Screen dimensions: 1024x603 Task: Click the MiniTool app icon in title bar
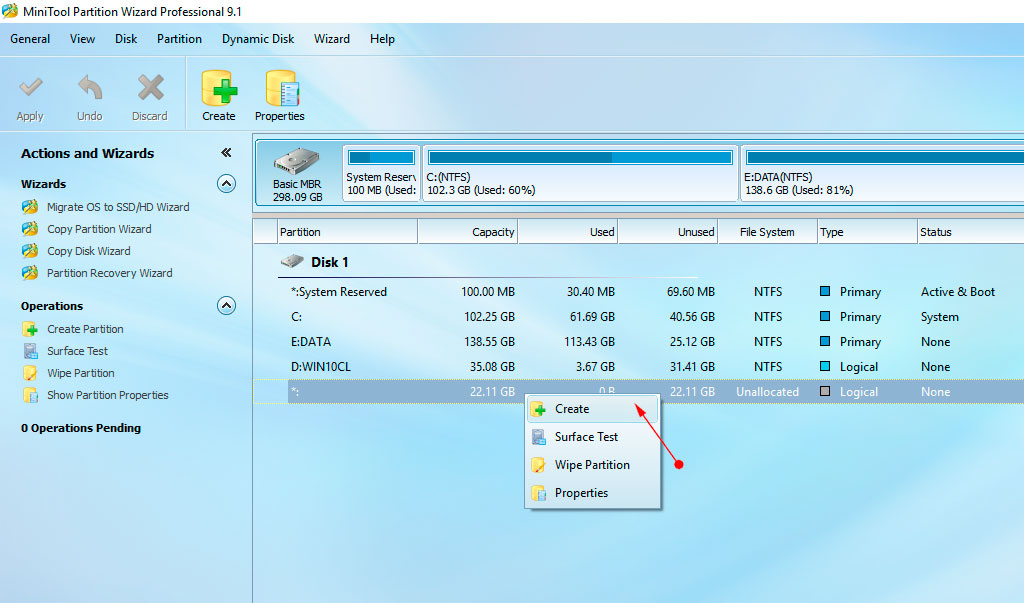(x=10, y=11)
